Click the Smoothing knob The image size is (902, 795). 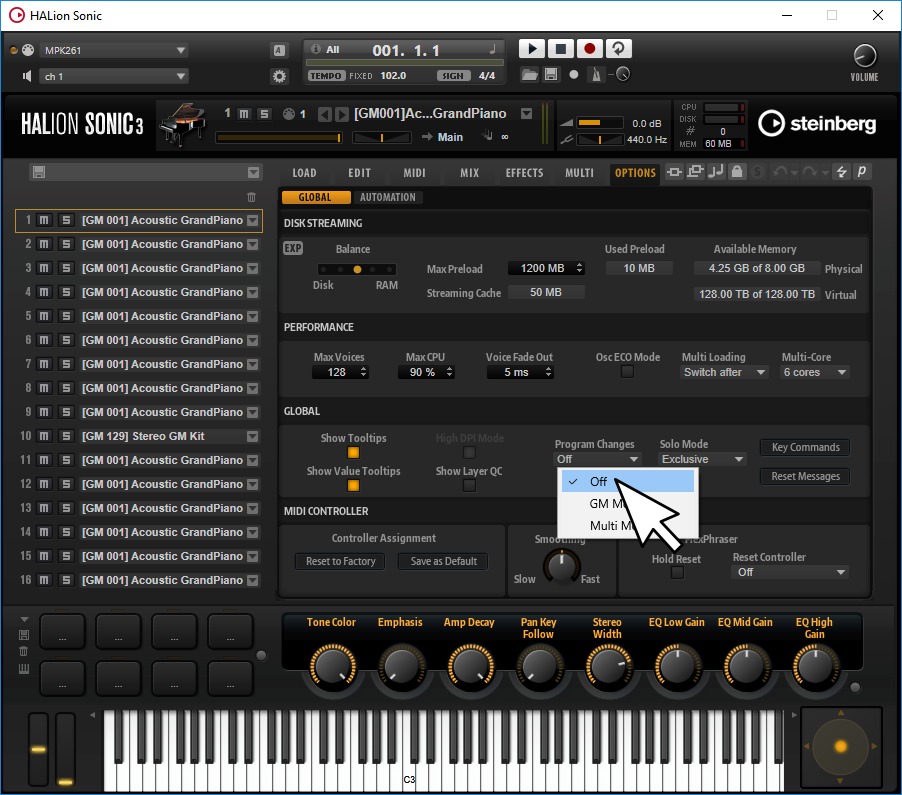point(561,566)
